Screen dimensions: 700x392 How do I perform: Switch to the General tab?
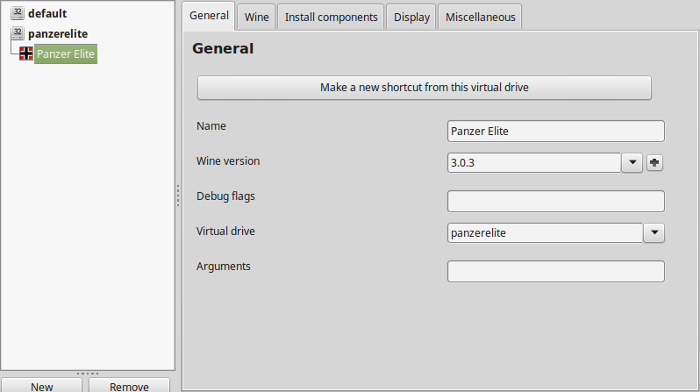click(208, 16)
